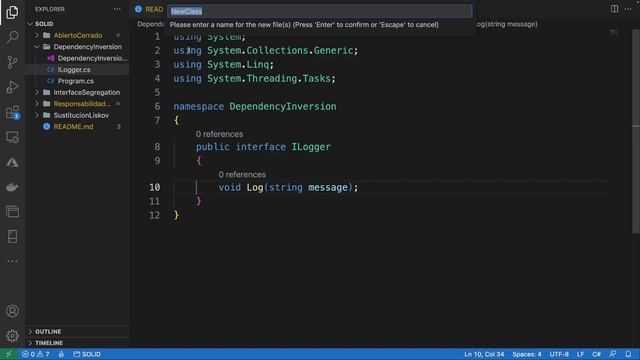Open the editor More Actions ellipsis
Screen dimensions: 640x360
click(x=628, y=9)
